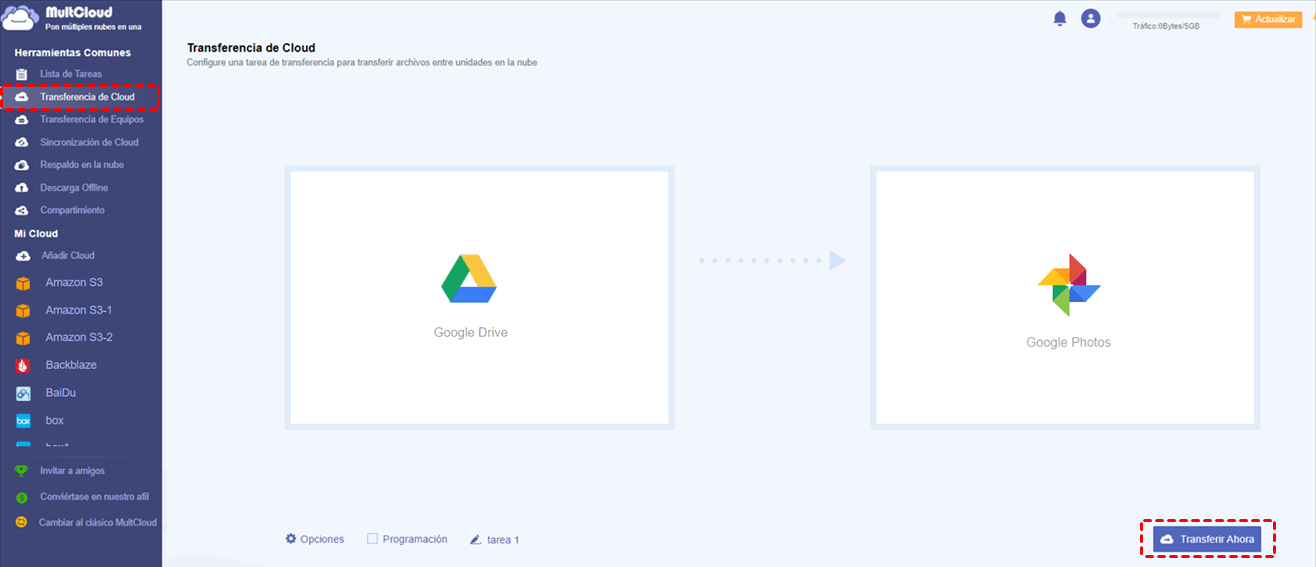Click the Transferencia de Equipos icon
Screen dimensions: 1316x567
[x=22, y=119]
